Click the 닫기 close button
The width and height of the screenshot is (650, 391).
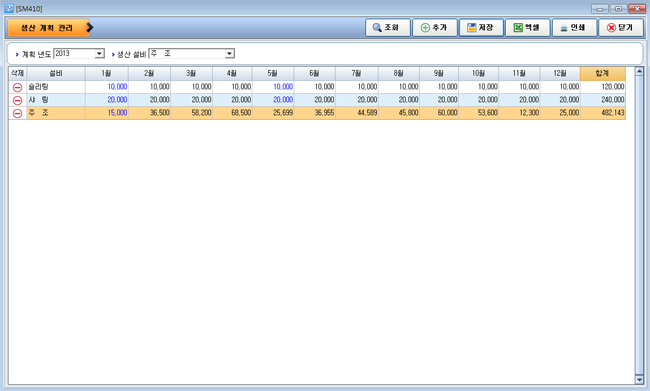[x=621, y=28]
